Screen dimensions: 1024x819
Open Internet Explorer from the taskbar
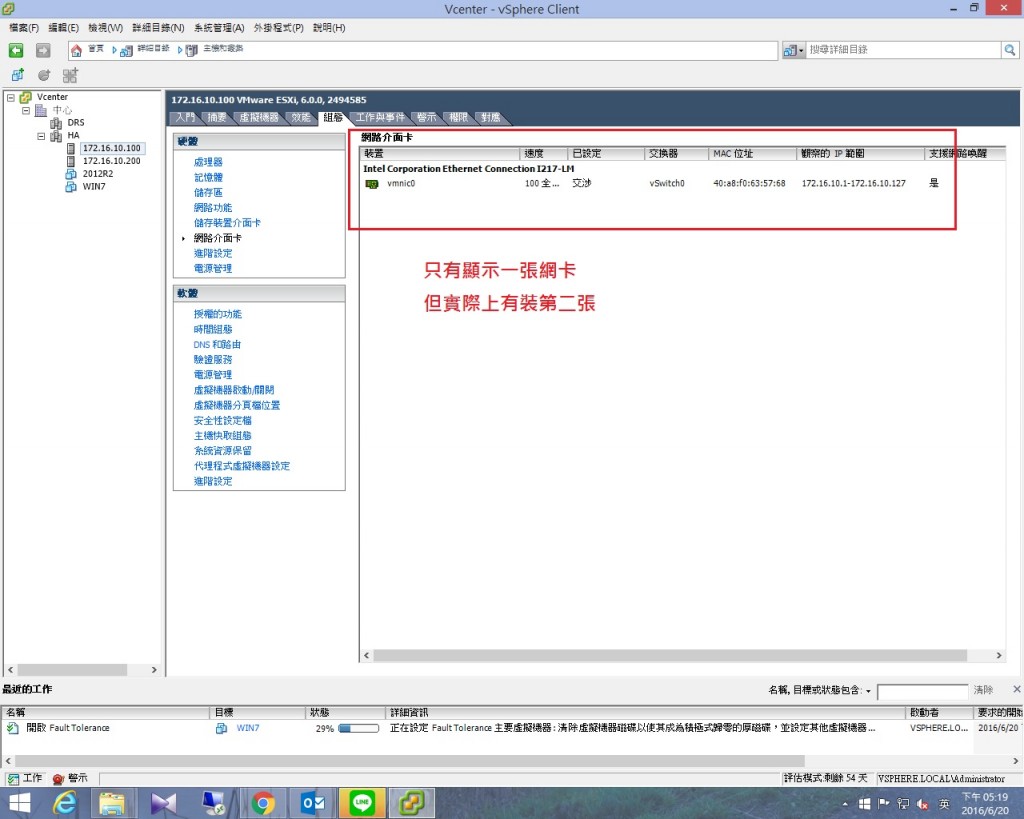[65, 803]
